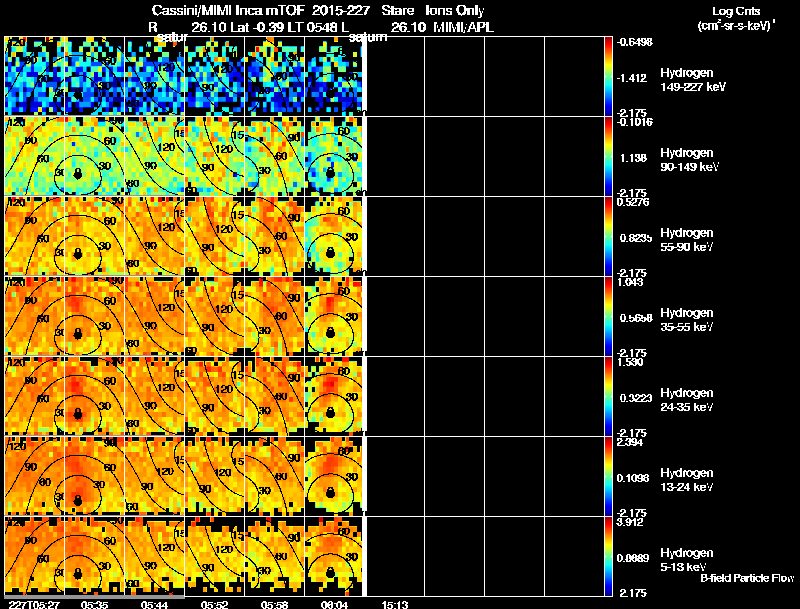Select the 06:04 time label
Viewport: 800px width, 609px height.
[334, 604]
